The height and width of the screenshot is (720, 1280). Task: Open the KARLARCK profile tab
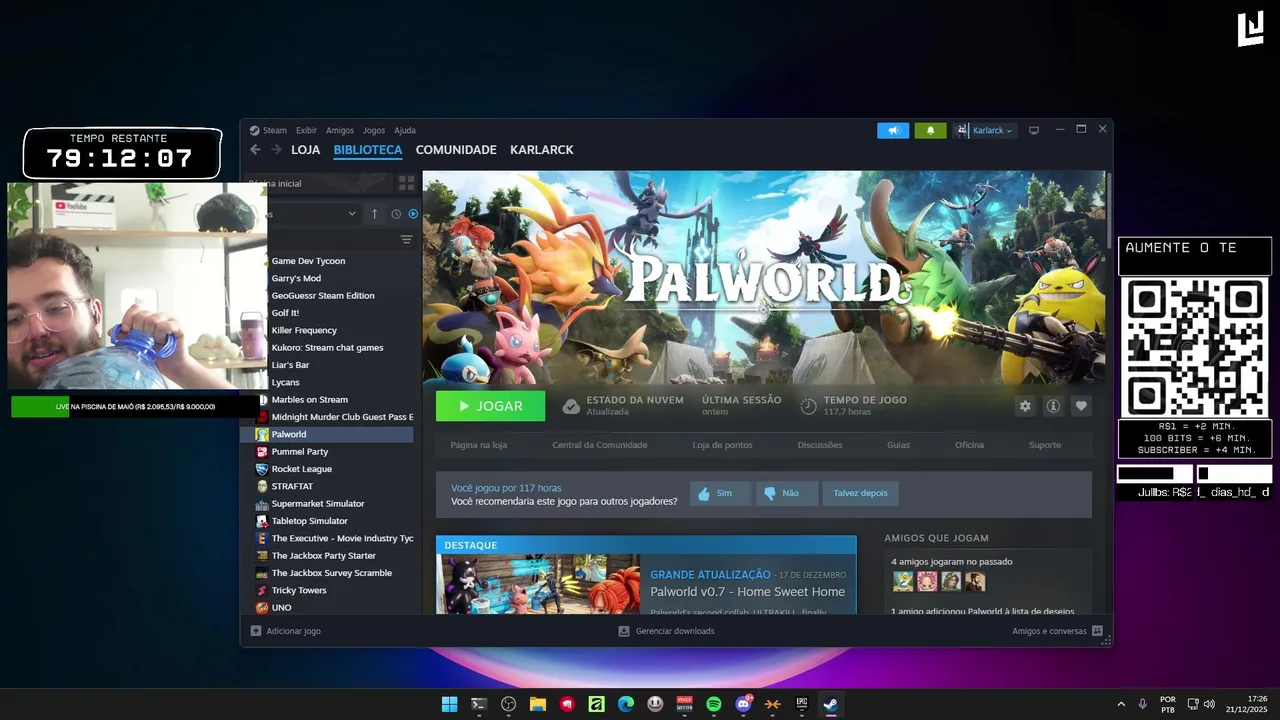tap(542, 150)
